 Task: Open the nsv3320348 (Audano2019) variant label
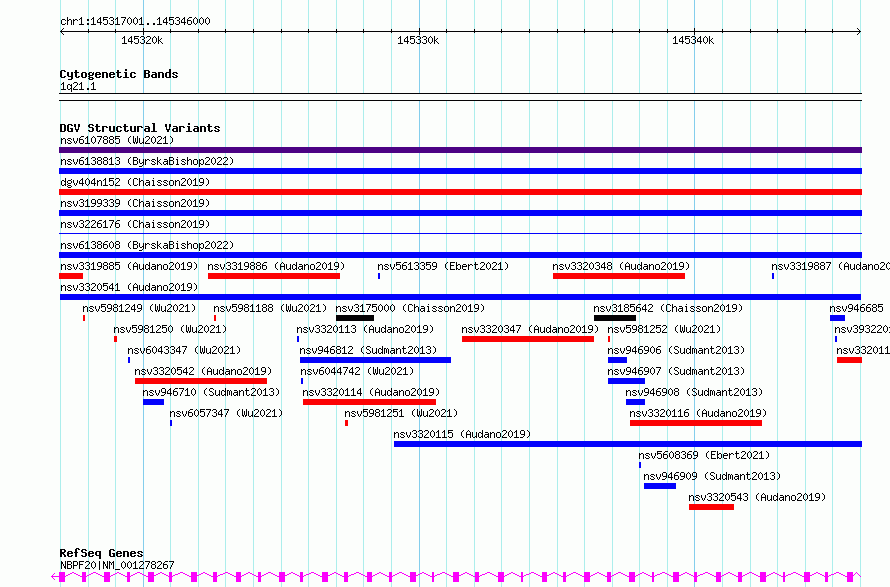pyautogui.click(x=622, y=266)
